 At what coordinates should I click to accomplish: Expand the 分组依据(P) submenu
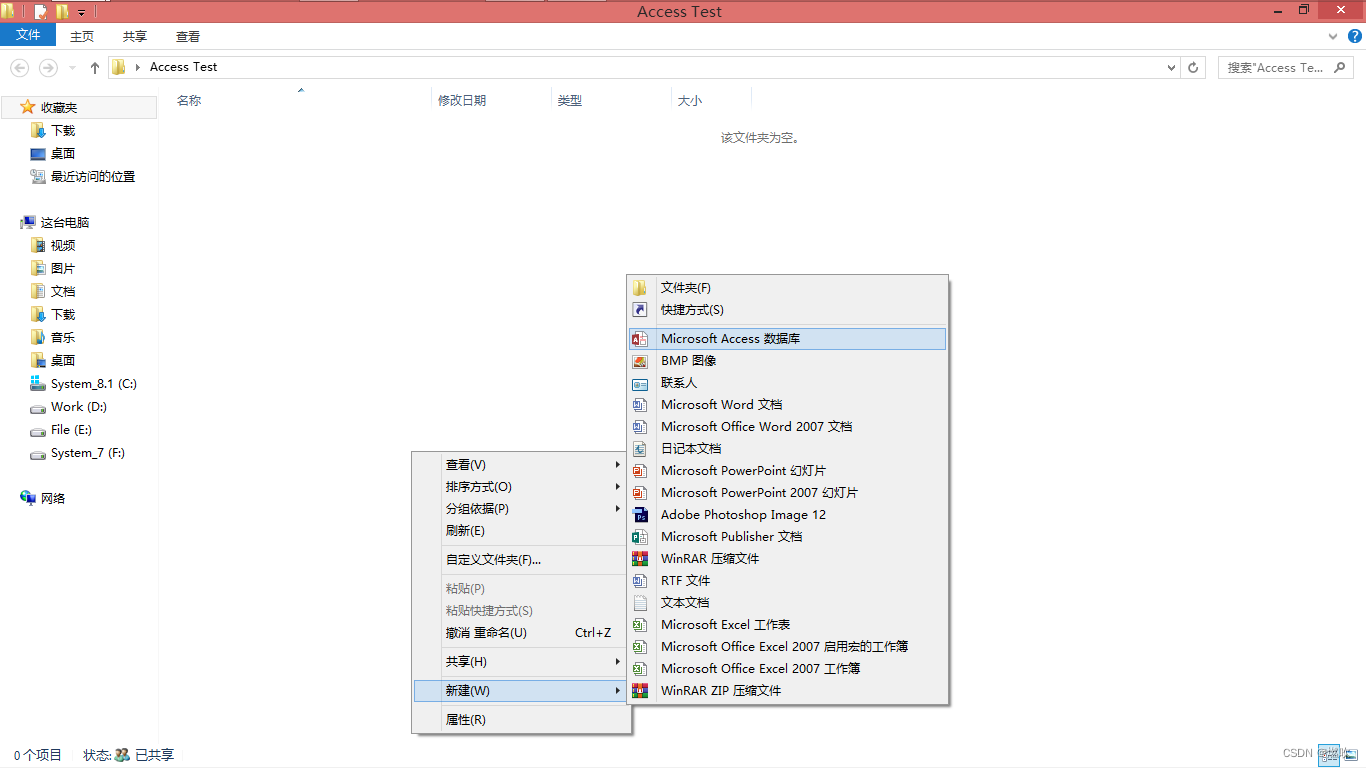(521, 509)
